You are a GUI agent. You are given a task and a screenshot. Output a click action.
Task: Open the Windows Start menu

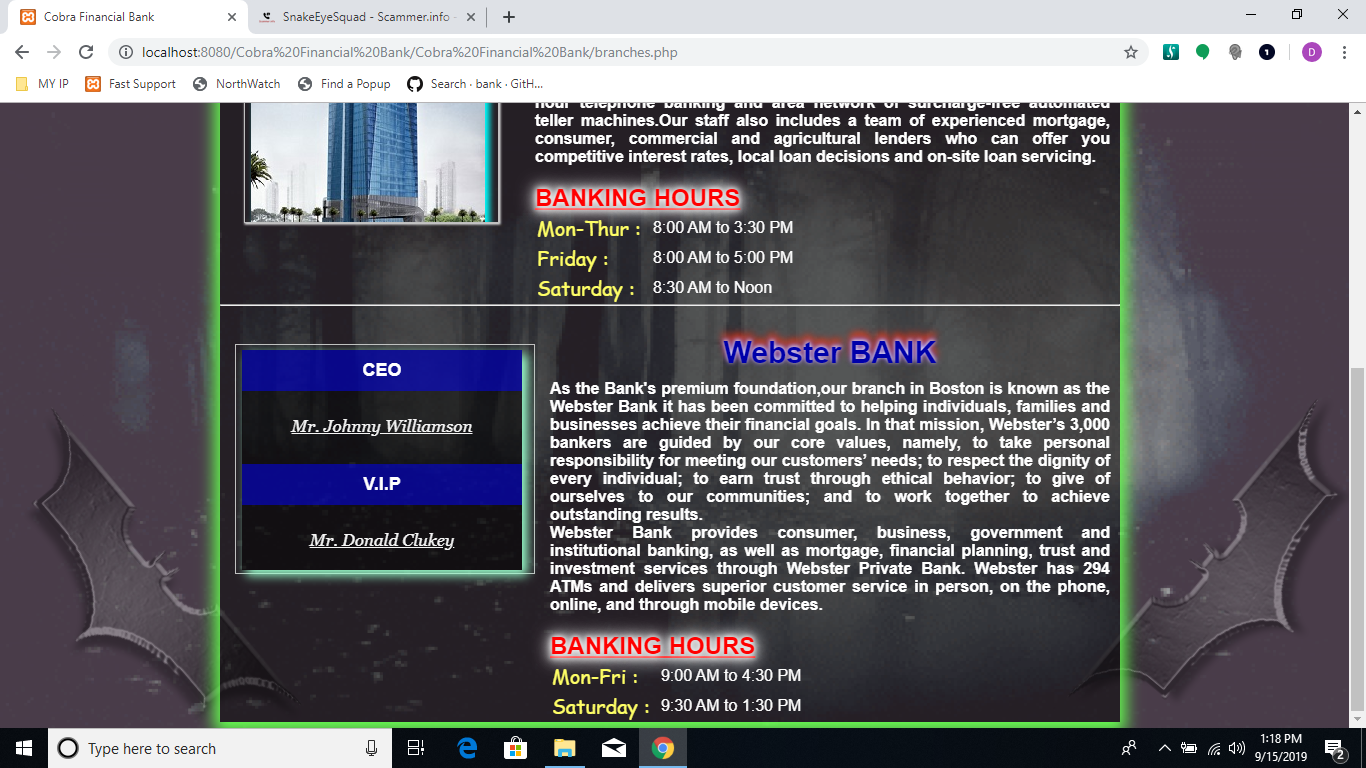(x=24, y=748)
